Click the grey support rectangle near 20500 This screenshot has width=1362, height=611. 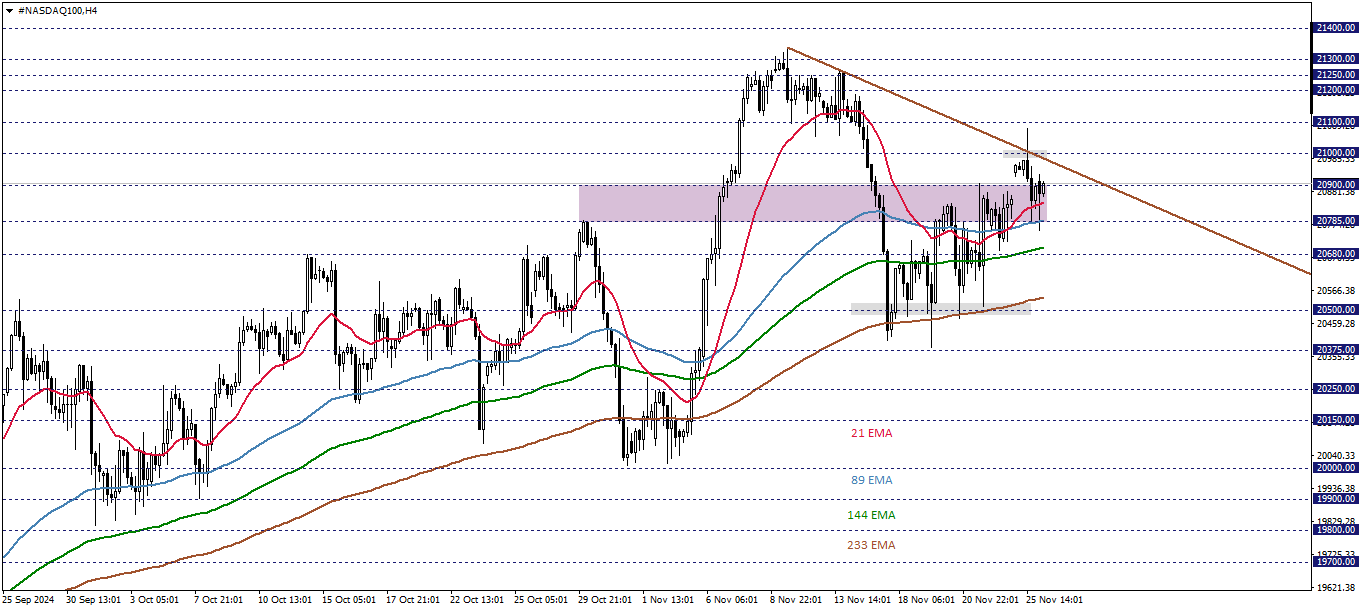(x=940, y=309)
